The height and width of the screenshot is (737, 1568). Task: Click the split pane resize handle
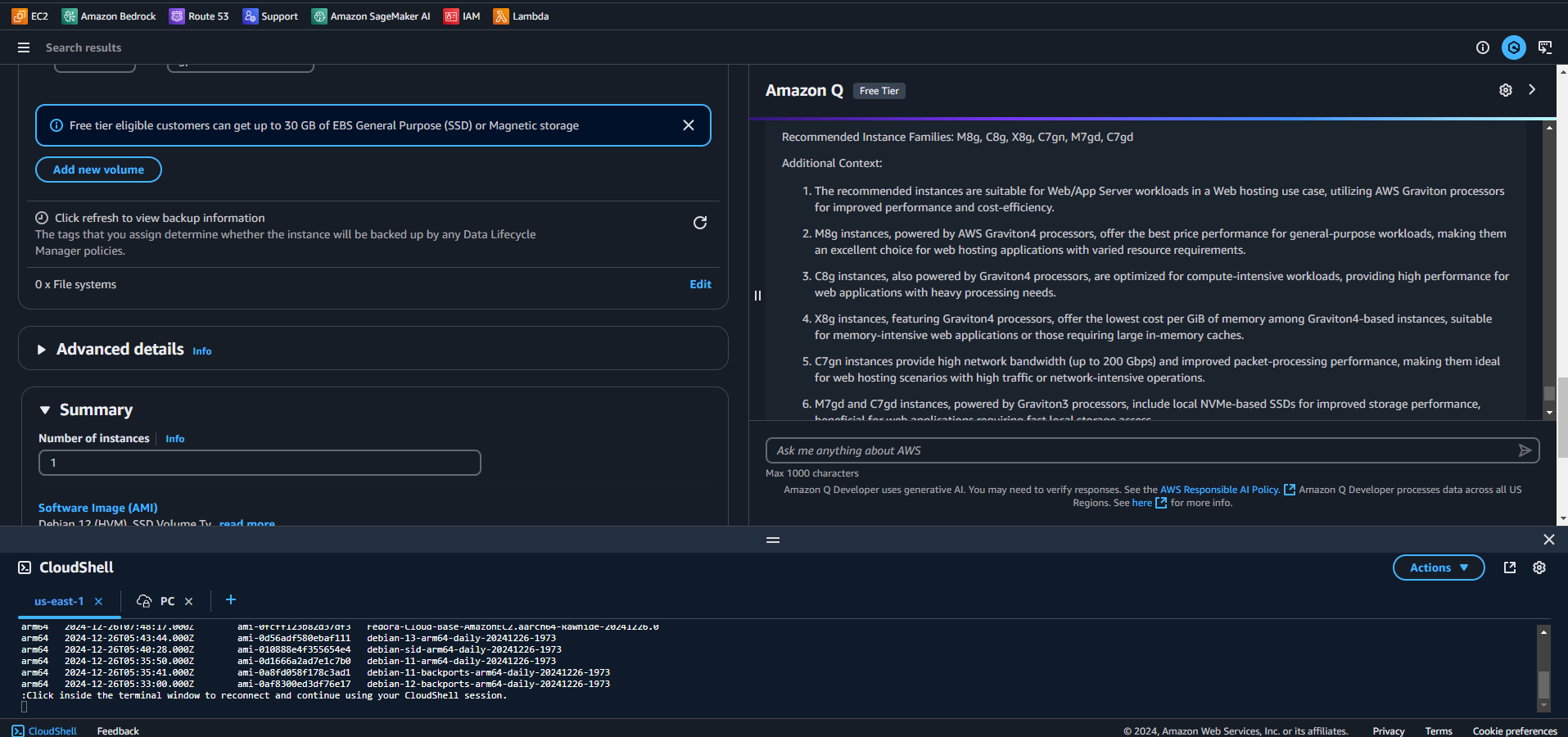click(x=757, y=296)
